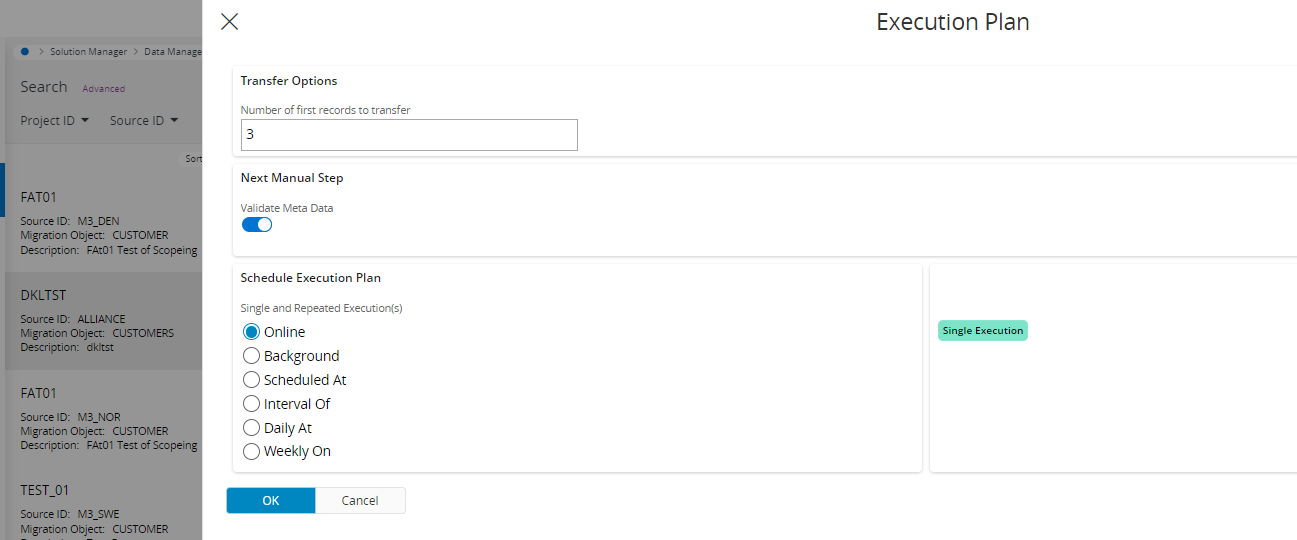The width and height of the screenshot is (1297, 540).
Task: Select the Background radio button
Action: [x=252, y=356]
